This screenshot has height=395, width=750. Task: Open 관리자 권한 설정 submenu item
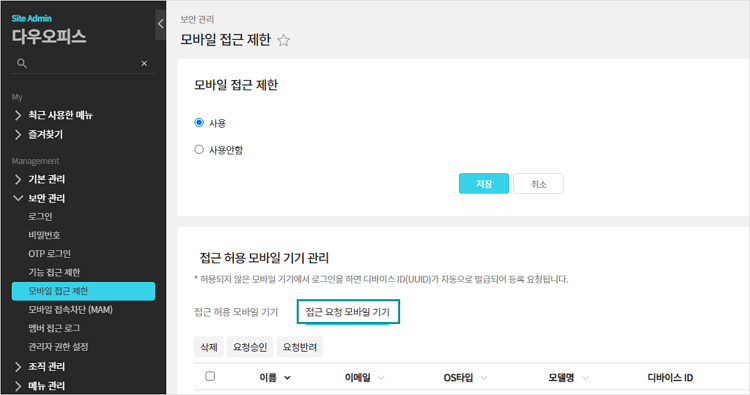point(58,347)
